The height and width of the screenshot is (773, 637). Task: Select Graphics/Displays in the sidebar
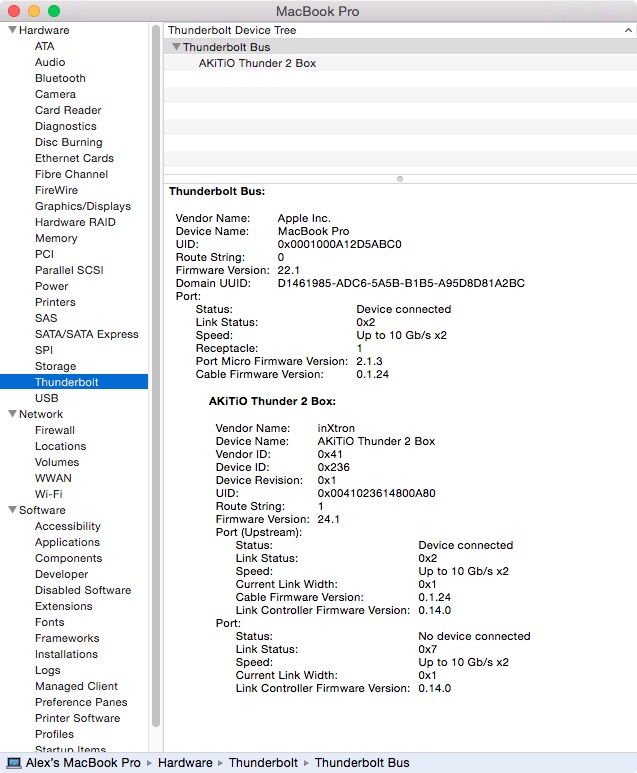(83, 207)
